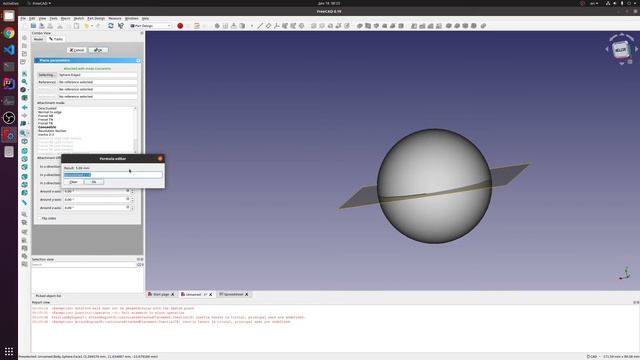This screenshot has height=360, width=640.
Task: Click the Pocket tool icon
Action: click(360, 26)
